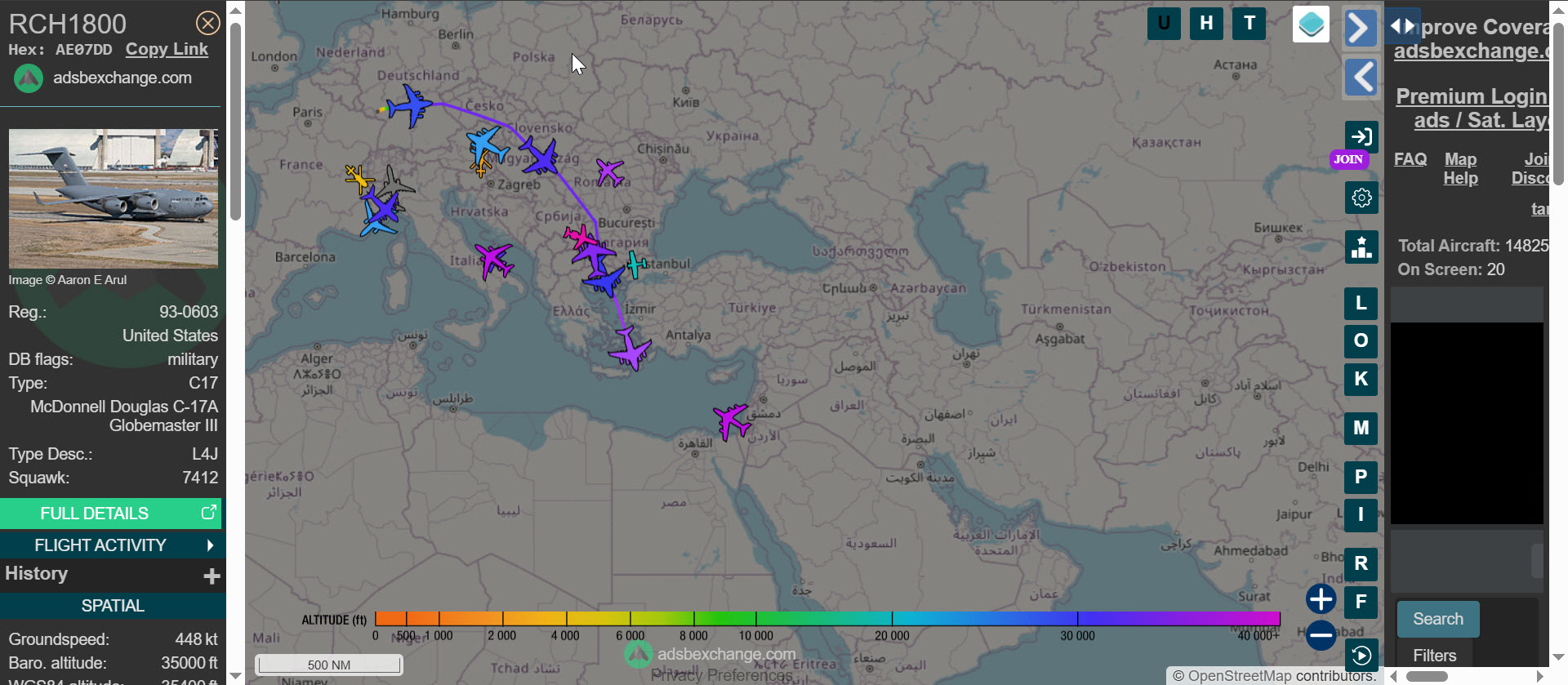Screen dimensions: 1568x685
Task: Select the pink aircraft near Bucuresti
Action: pyautogui.click(x=580, y=237)
